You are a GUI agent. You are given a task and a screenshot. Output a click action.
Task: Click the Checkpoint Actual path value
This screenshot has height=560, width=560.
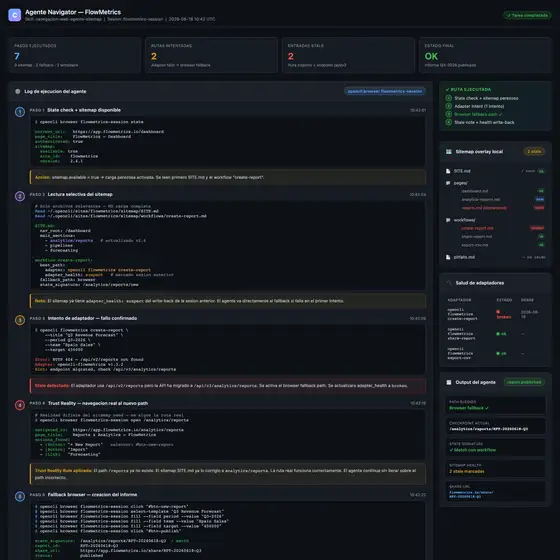489,429
